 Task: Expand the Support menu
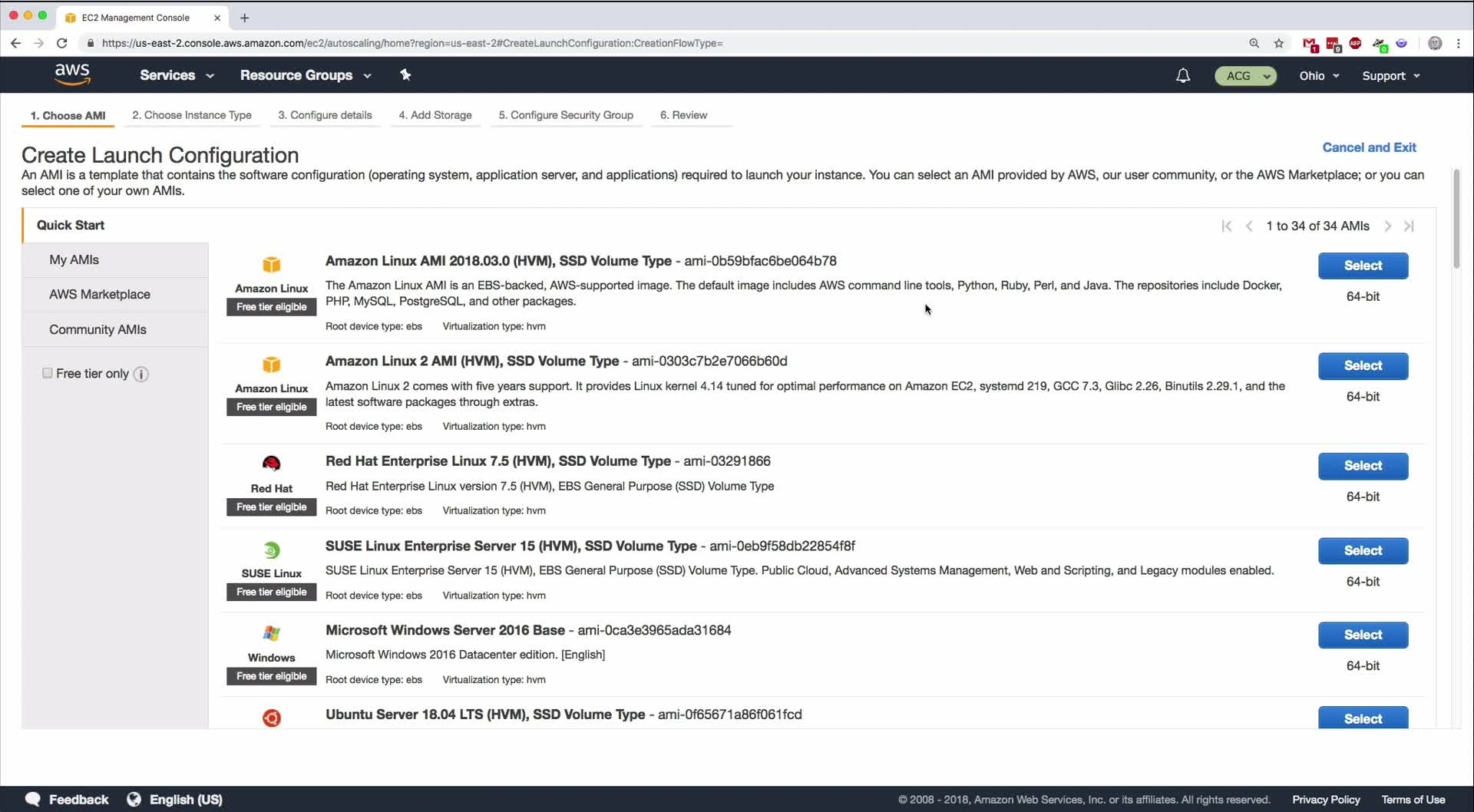coord(1391,76)
